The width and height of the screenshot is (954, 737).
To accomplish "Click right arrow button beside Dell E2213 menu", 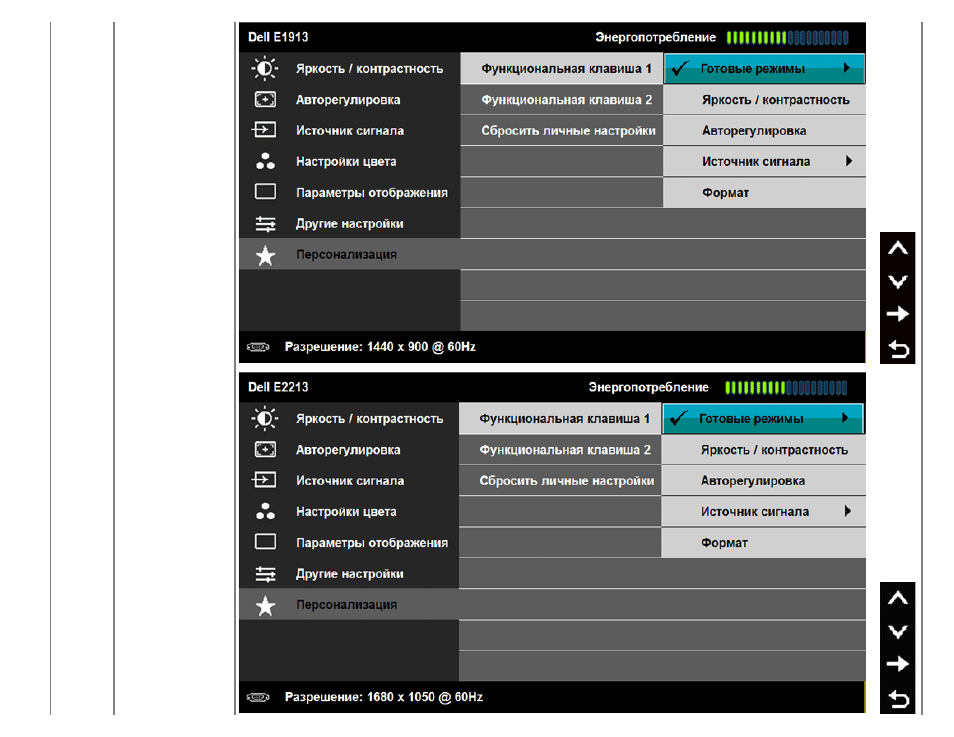I will tap(897, 664).
